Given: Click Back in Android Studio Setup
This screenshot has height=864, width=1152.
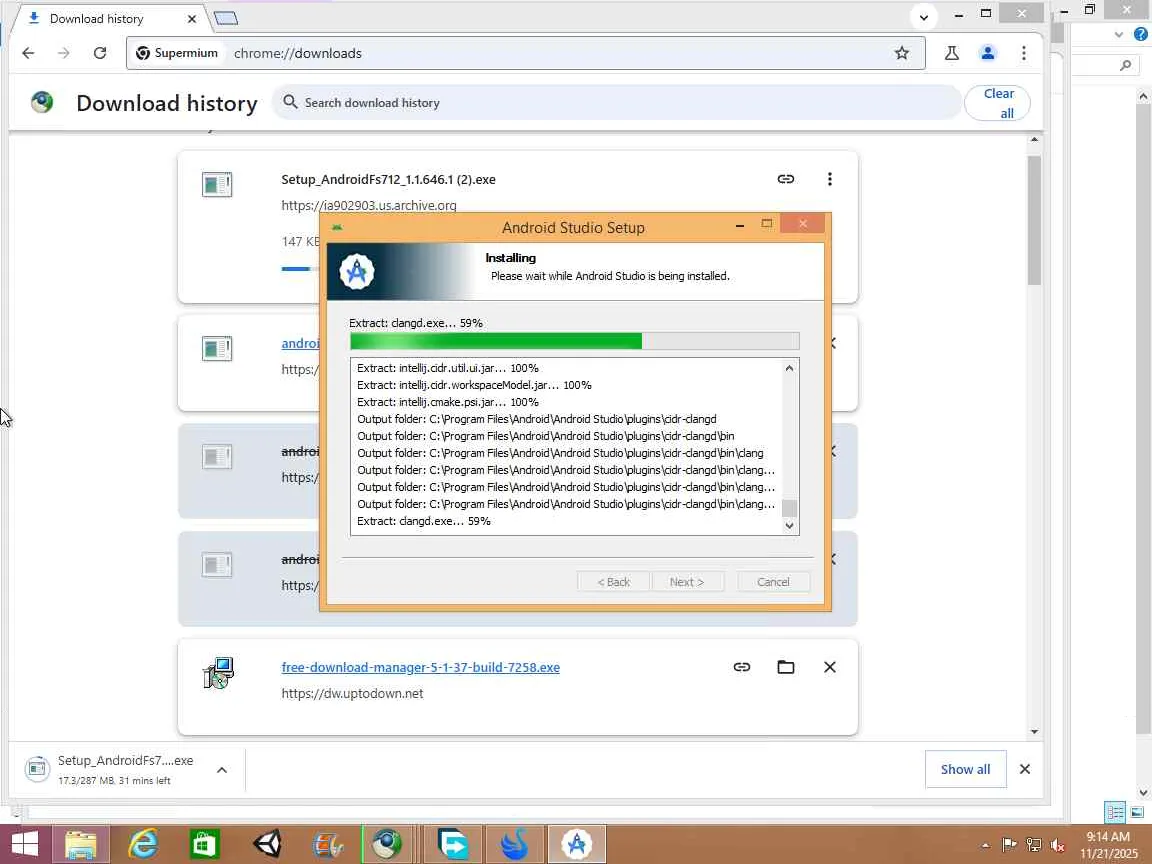Looking at the screenshot, I should (x=613, y=582).
